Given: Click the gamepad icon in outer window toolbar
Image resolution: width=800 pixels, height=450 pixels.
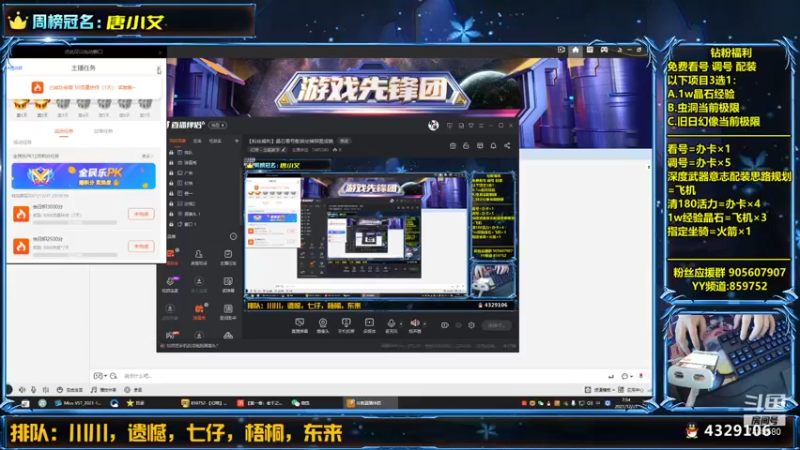Looking at the screenshot, I should 604,50.
